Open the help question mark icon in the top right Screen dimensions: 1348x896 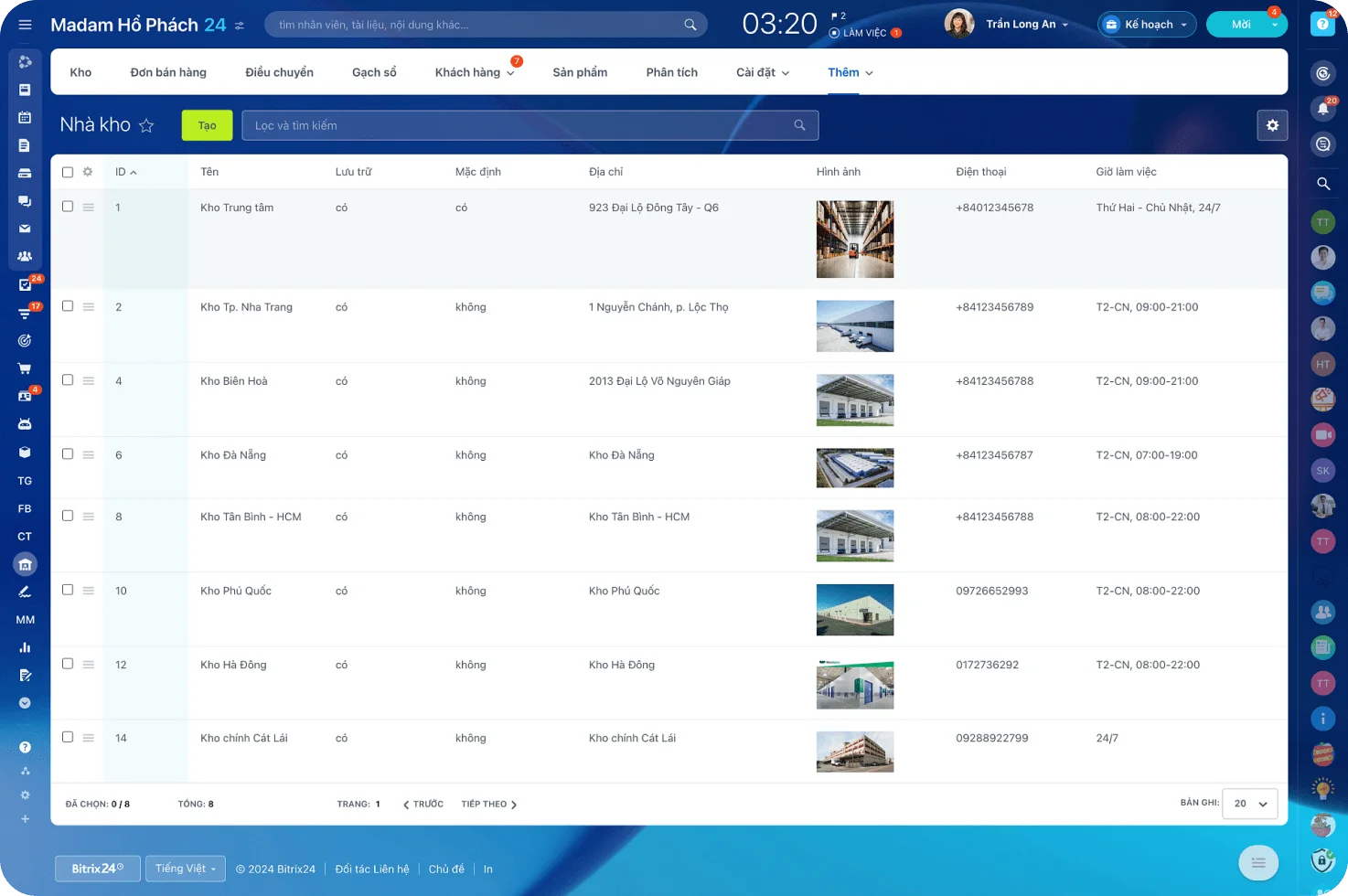[1322, 25]
